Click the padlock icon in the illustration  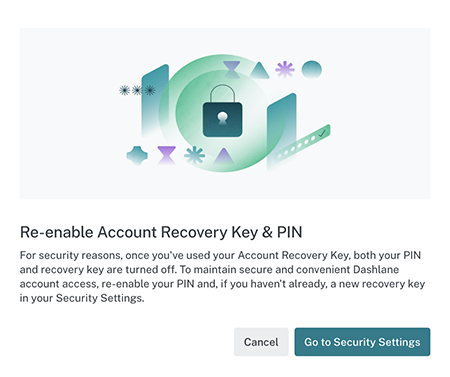click(223, 111)
